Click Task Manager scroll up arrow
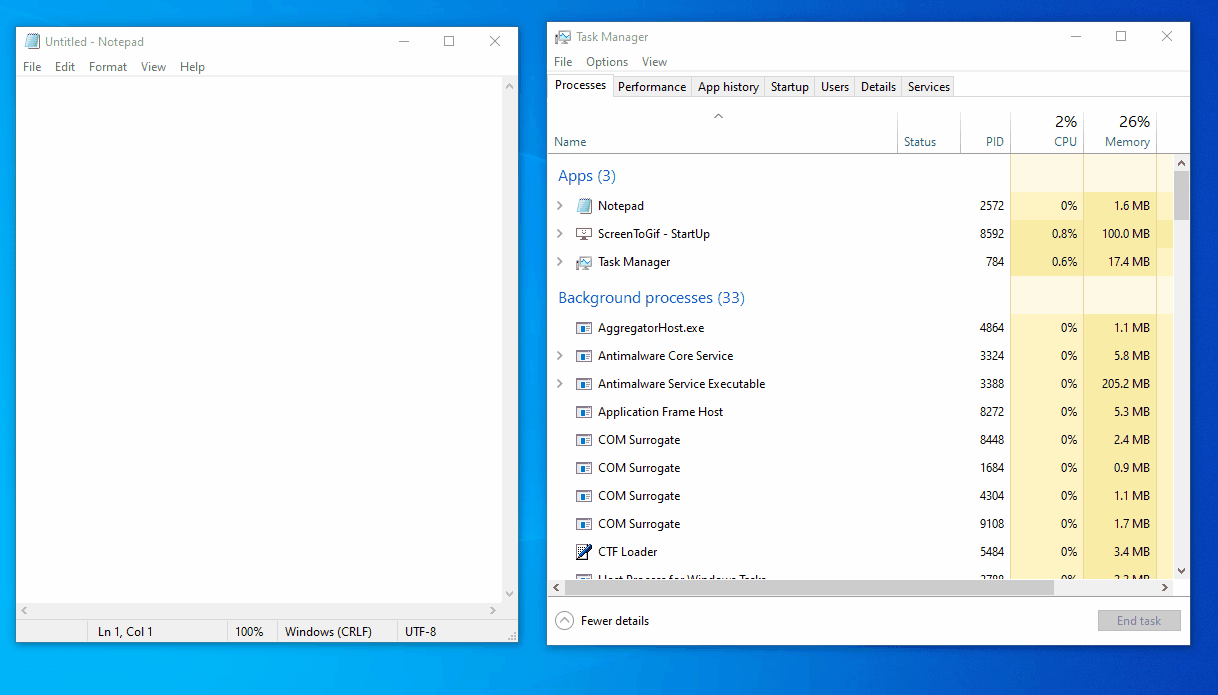 click(x=1181, y=163)
